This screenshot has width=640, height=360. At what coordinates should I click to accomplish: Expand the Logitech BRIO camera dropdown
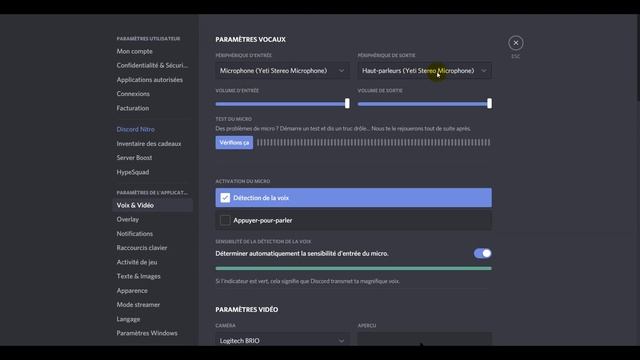tap(282, 340)
